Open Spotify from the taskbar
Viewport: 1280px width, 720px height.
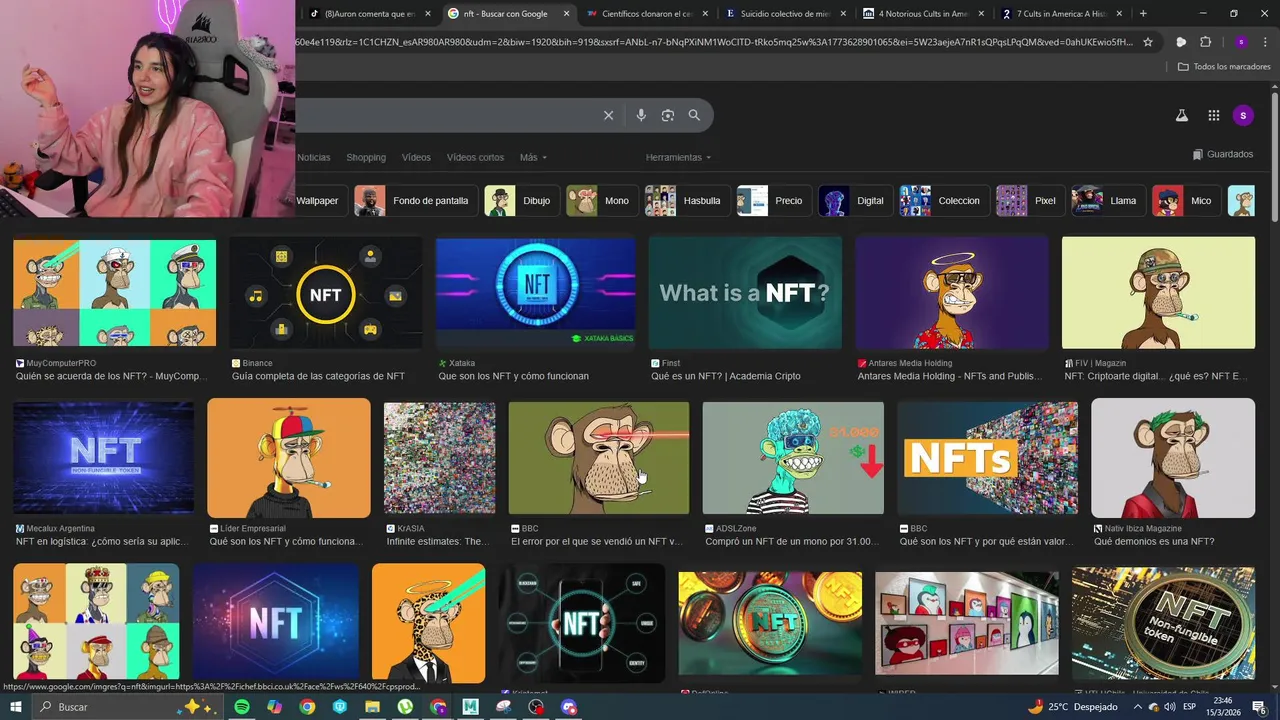242,707
